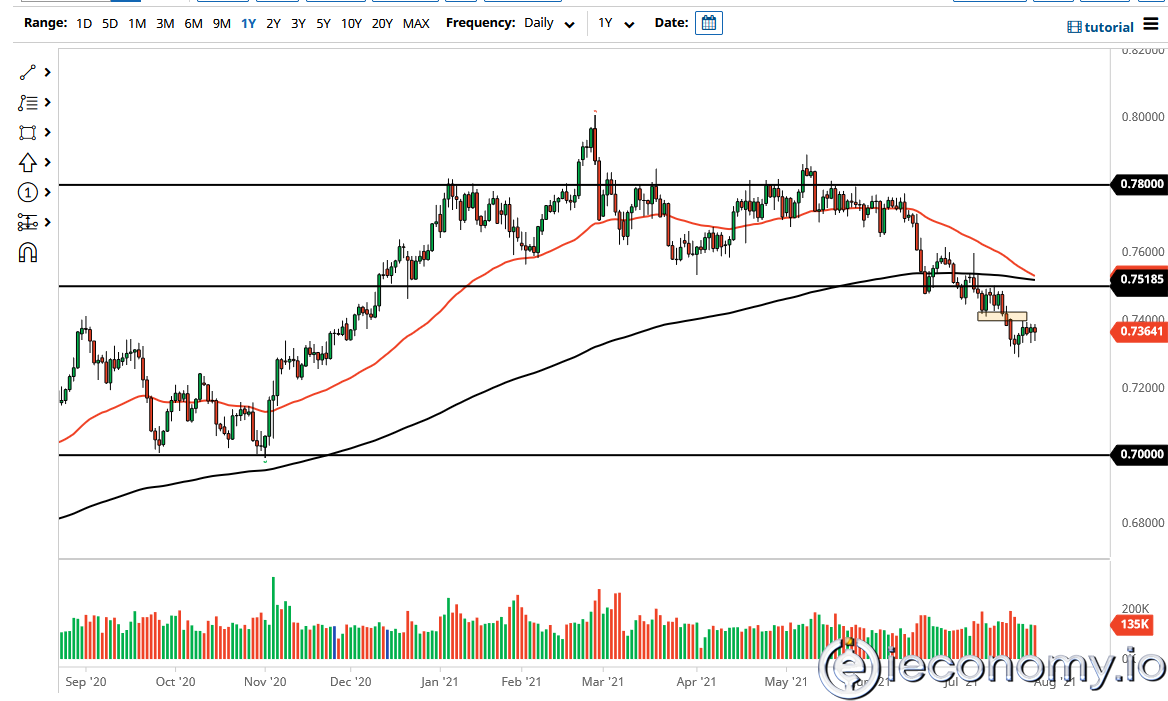The height and width of the screenshot is (701, 1168).
Task: Select the rectangle drawing tool
Action: click(27, 132)
